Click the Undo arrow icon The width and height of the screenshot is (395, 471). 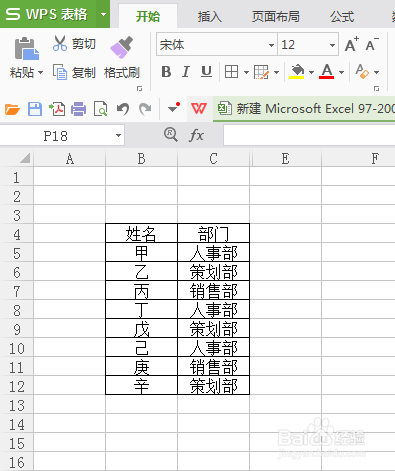(123, 109)
